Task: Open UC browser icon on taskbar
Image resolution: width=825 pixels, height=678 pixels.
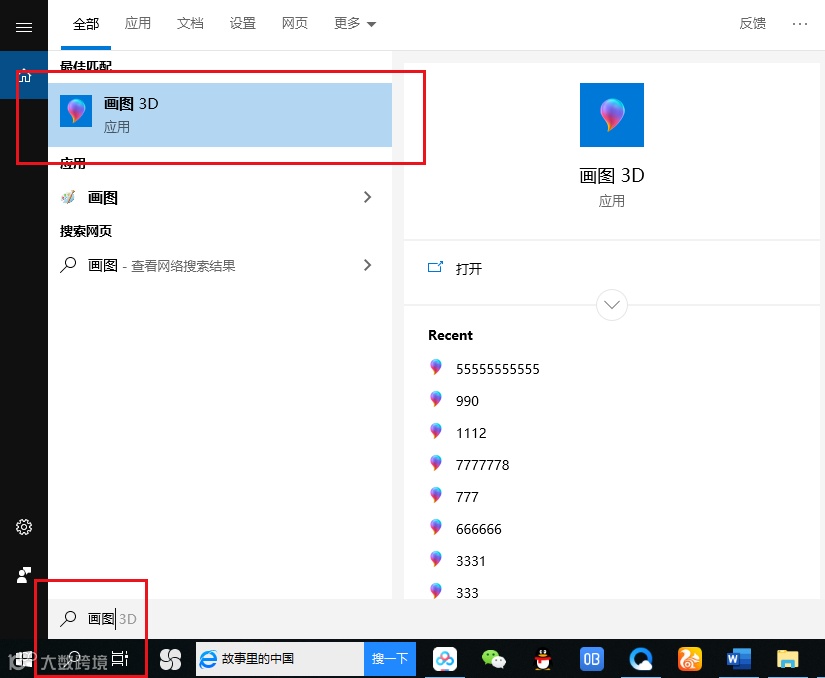Action: (x=690, y=659)
